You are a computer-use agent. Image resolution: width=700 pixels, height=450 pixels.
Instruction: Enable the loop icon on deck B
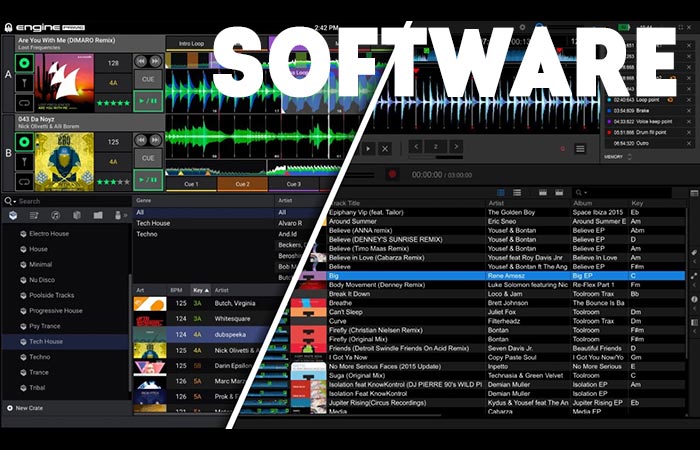coord(25,182)
